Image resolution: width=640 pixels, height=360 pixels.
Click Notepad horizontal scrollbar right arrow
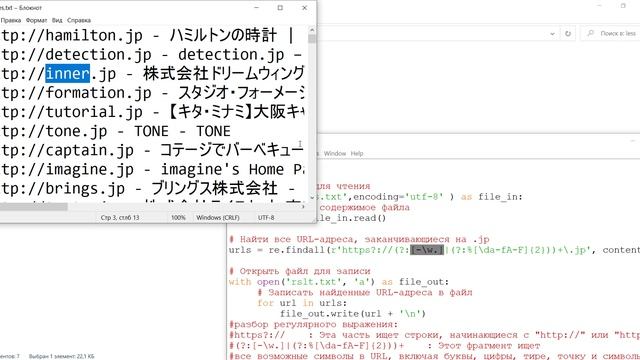tap(303, 207)
